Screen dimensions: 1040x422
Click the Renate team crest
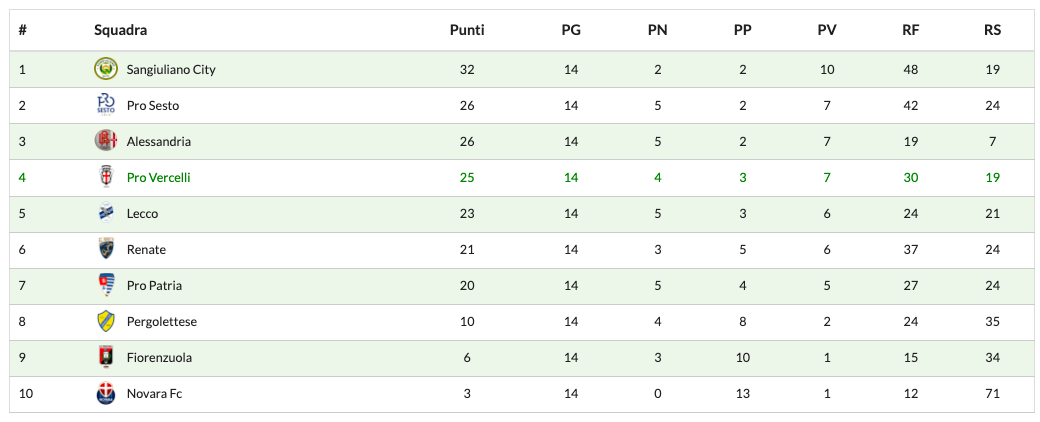click(x=106, y=249)
